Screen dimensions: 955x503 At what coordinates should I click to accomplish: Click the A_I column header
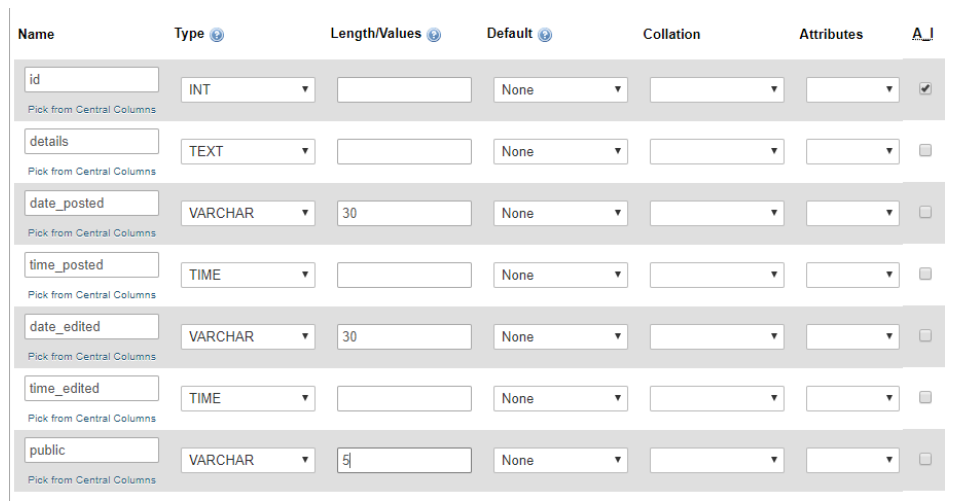tap(922, 34)
